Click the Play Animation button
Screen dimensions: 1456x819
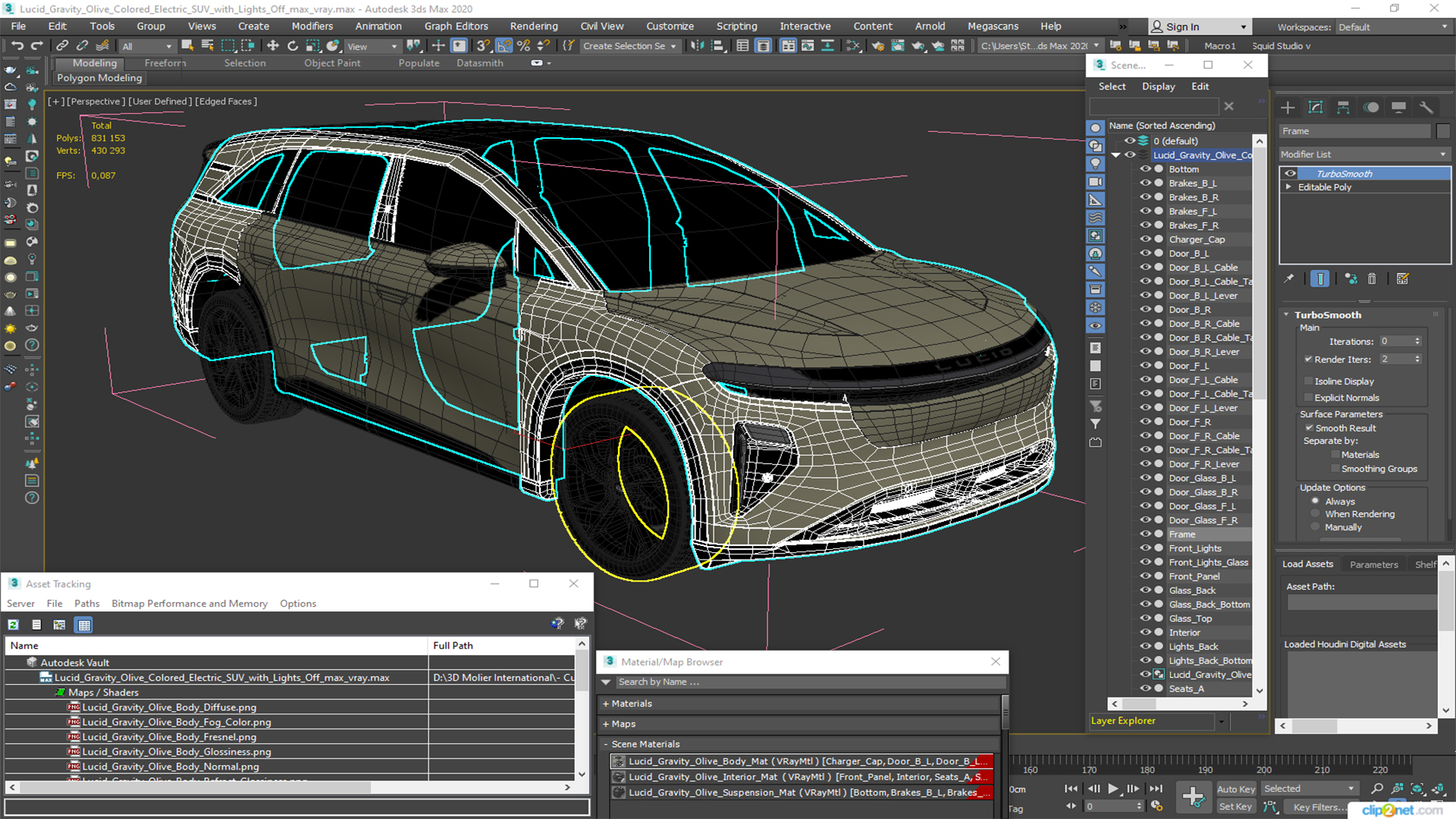point(1112,789)
